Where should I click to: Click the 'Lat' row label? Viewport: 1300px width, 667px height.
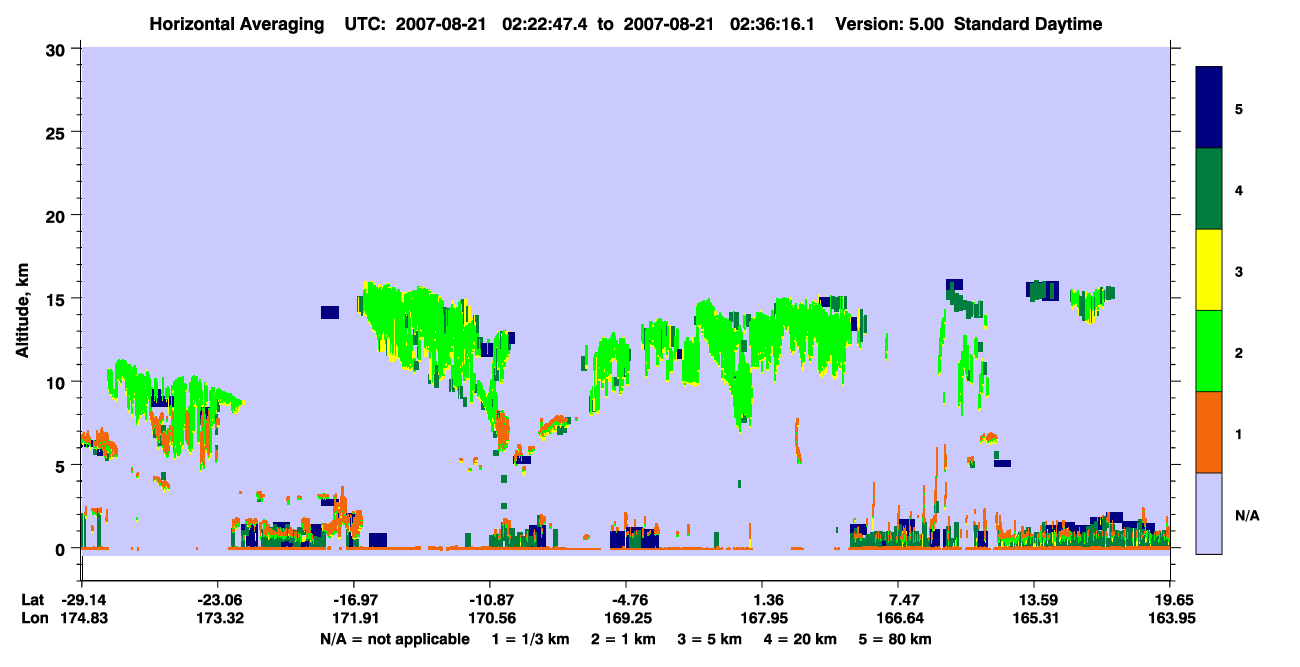[x=33, y=600]
